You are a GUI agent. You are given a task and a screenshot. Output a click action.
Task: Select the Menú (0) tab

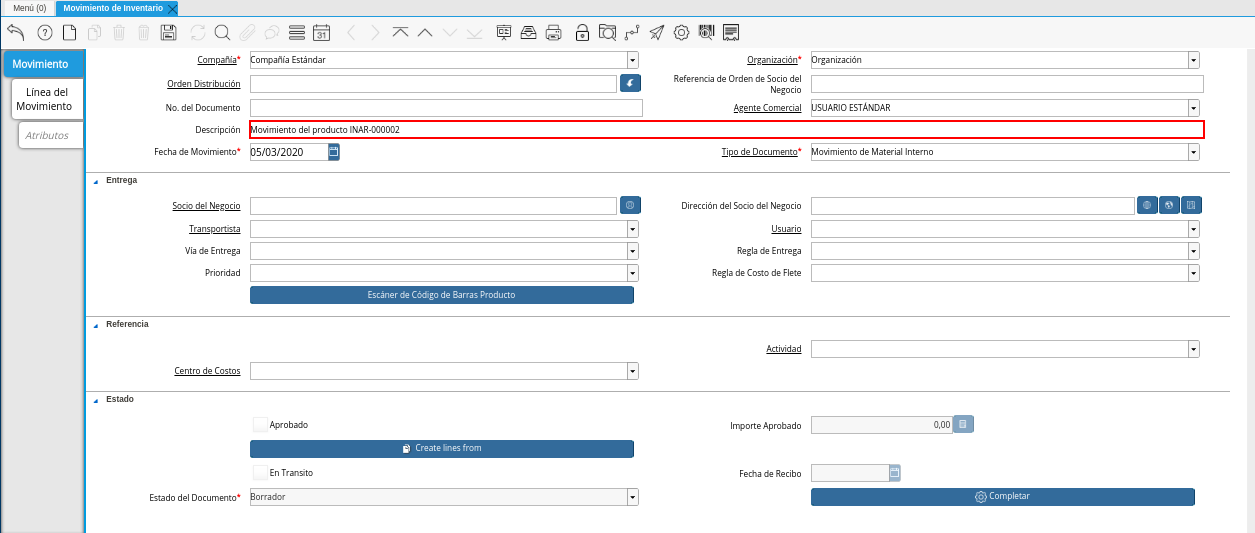pos(29,8)
